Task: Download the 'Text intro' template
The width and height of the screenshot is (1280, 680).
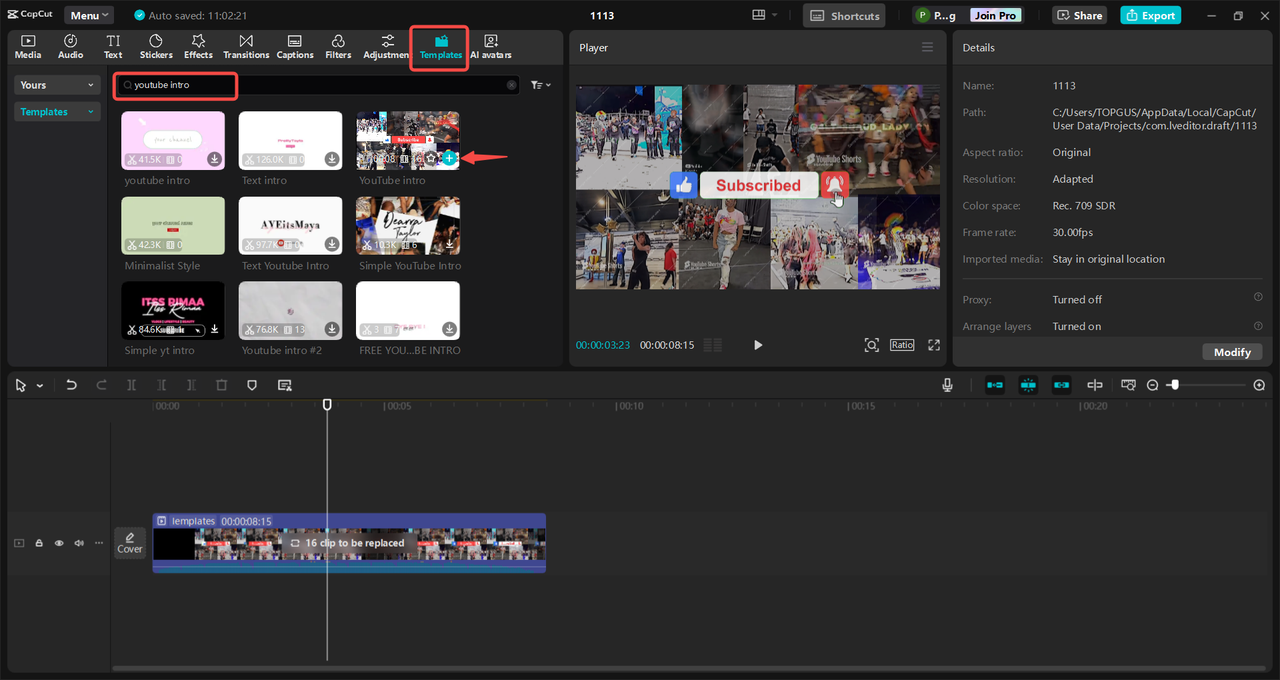Action: pyautogui.click(x=331, y=159)
